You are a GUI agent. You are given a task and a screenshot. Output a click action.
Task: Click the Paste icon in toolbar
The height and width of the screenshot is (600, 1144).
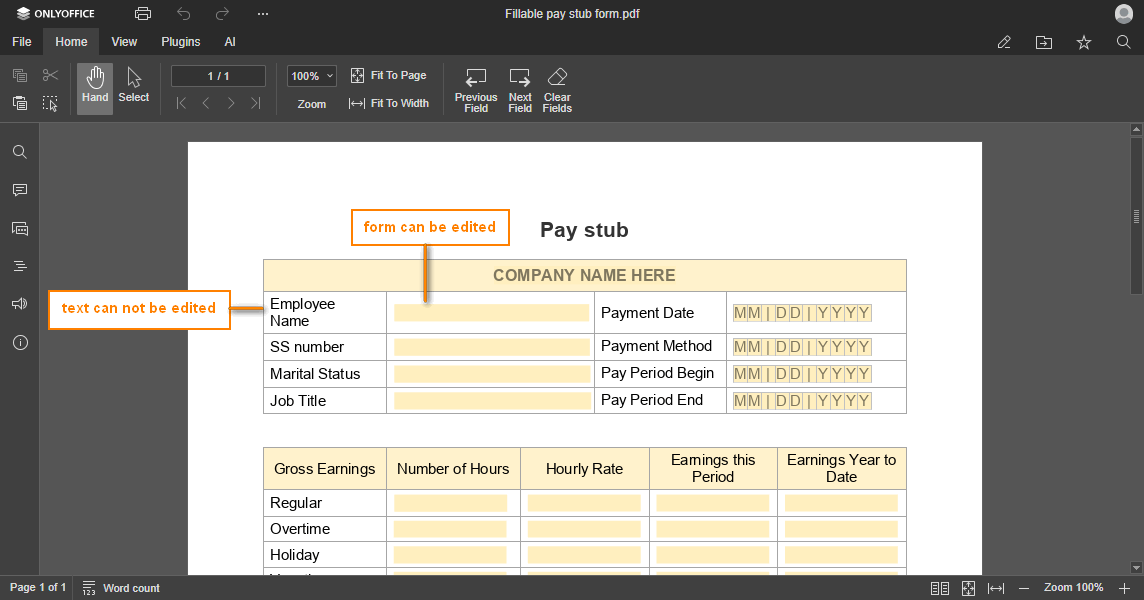20,103
